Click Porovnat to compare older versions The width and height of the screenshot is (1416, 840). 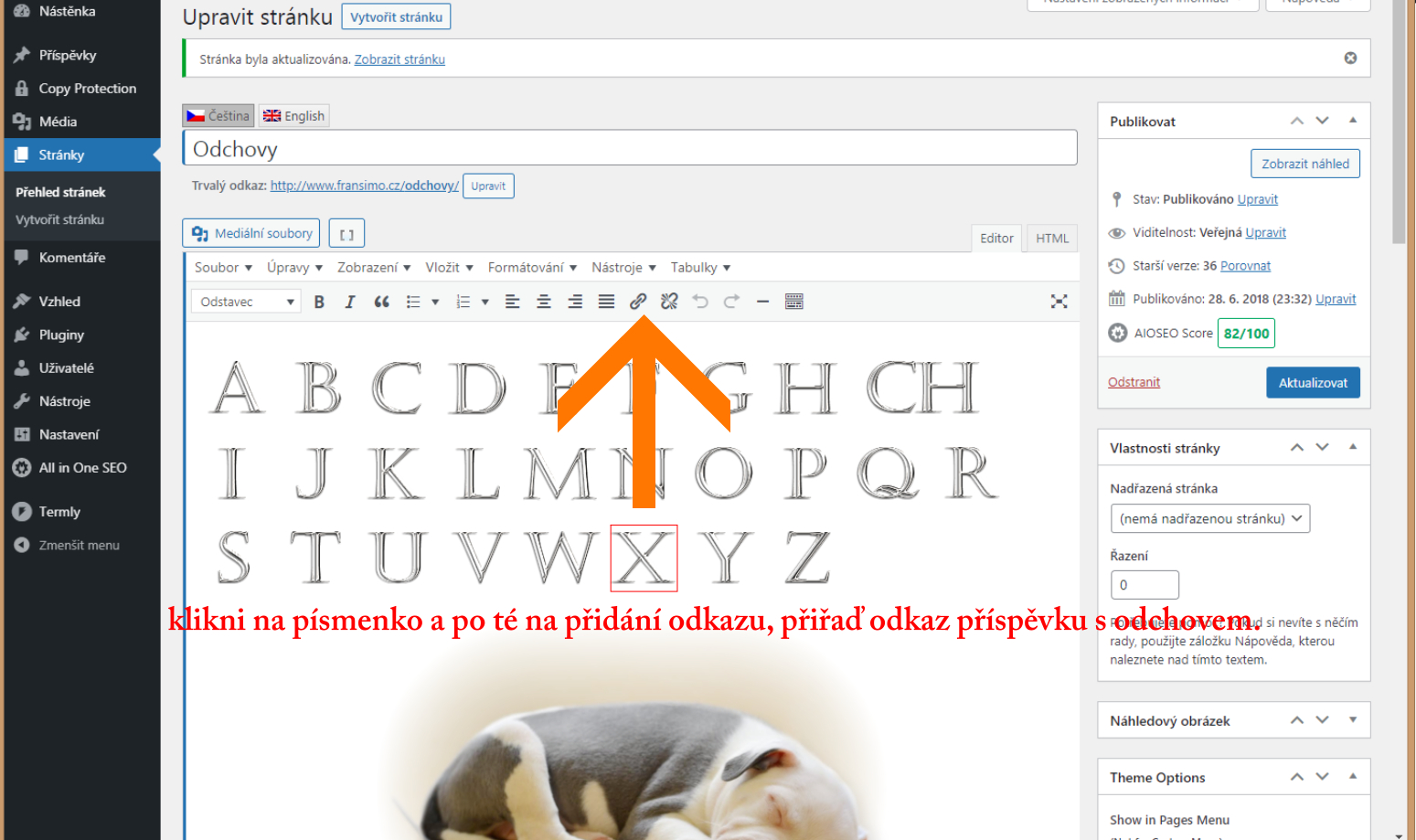coord(1245,266)
